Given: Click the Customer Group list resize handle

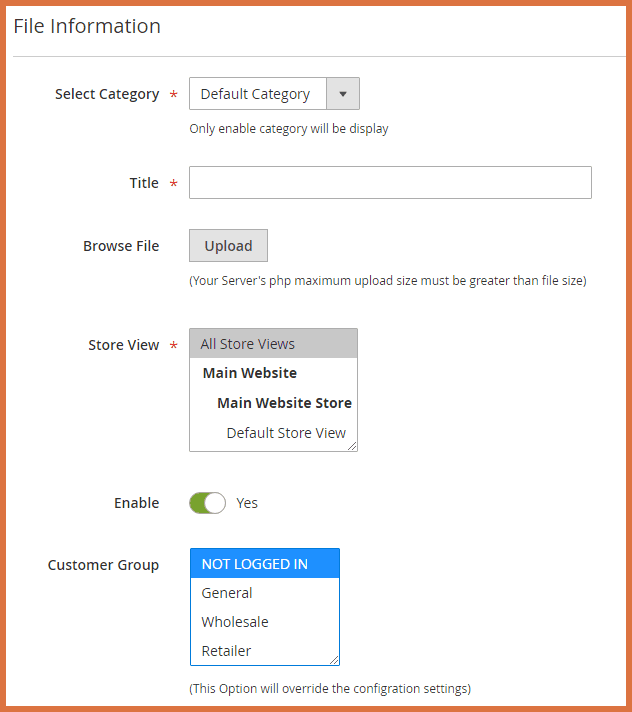Looking at the screenshot, I should coord(335,660).
